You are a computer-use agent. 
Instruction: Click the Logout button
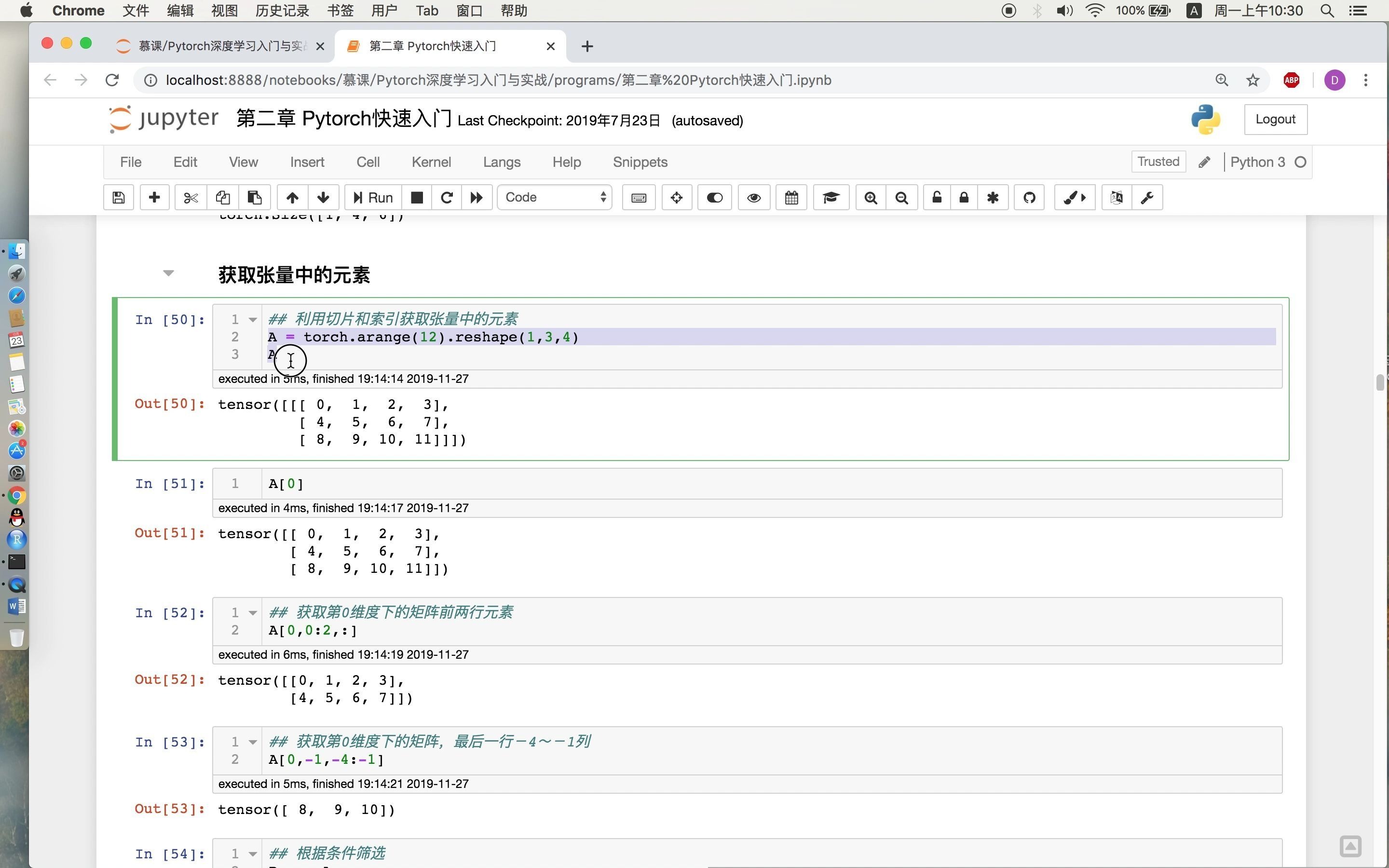[1275, 120]
